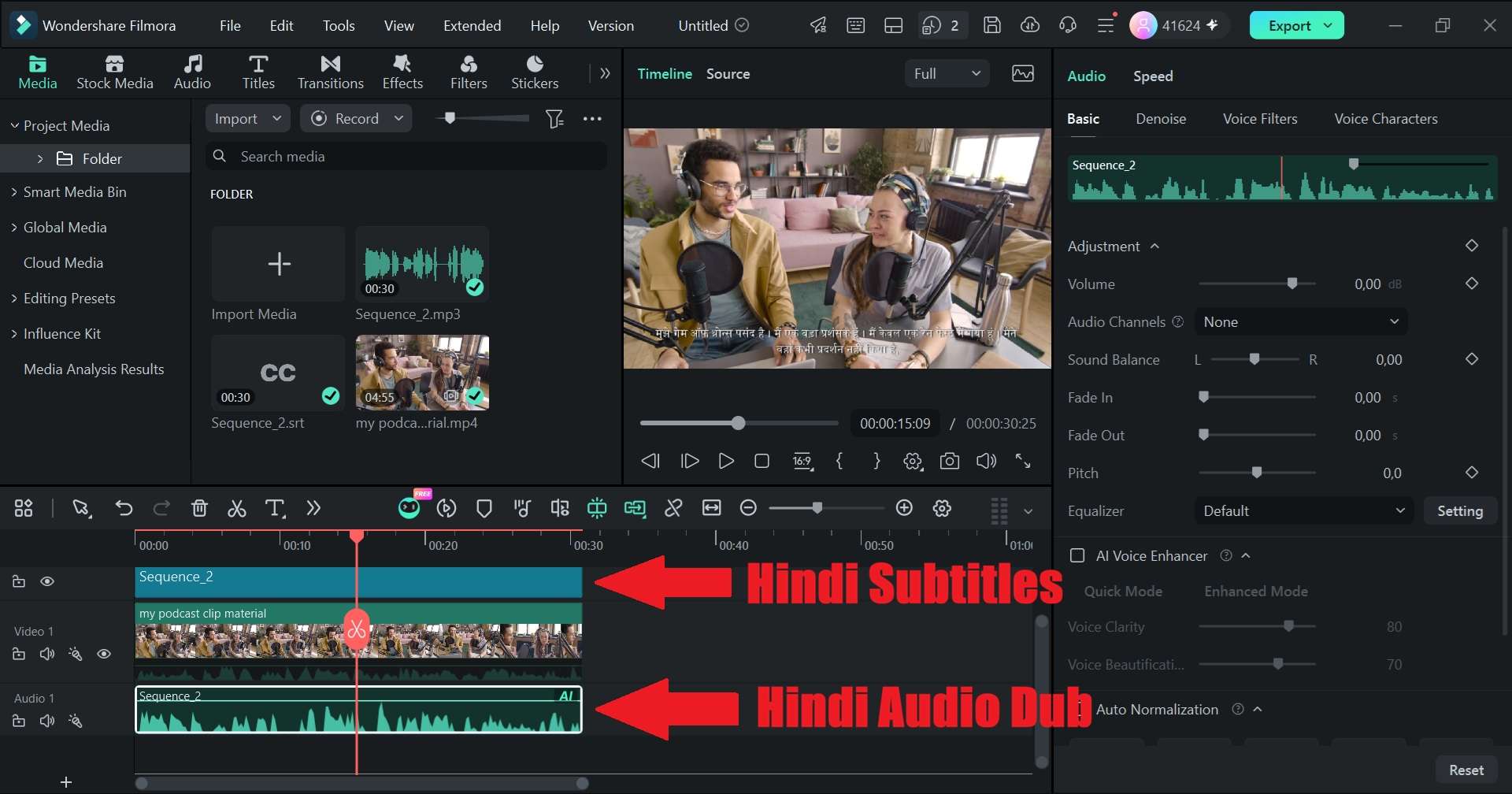Click the Export button
Viewport: 1512px width, 794px height.
(1296, 25)
